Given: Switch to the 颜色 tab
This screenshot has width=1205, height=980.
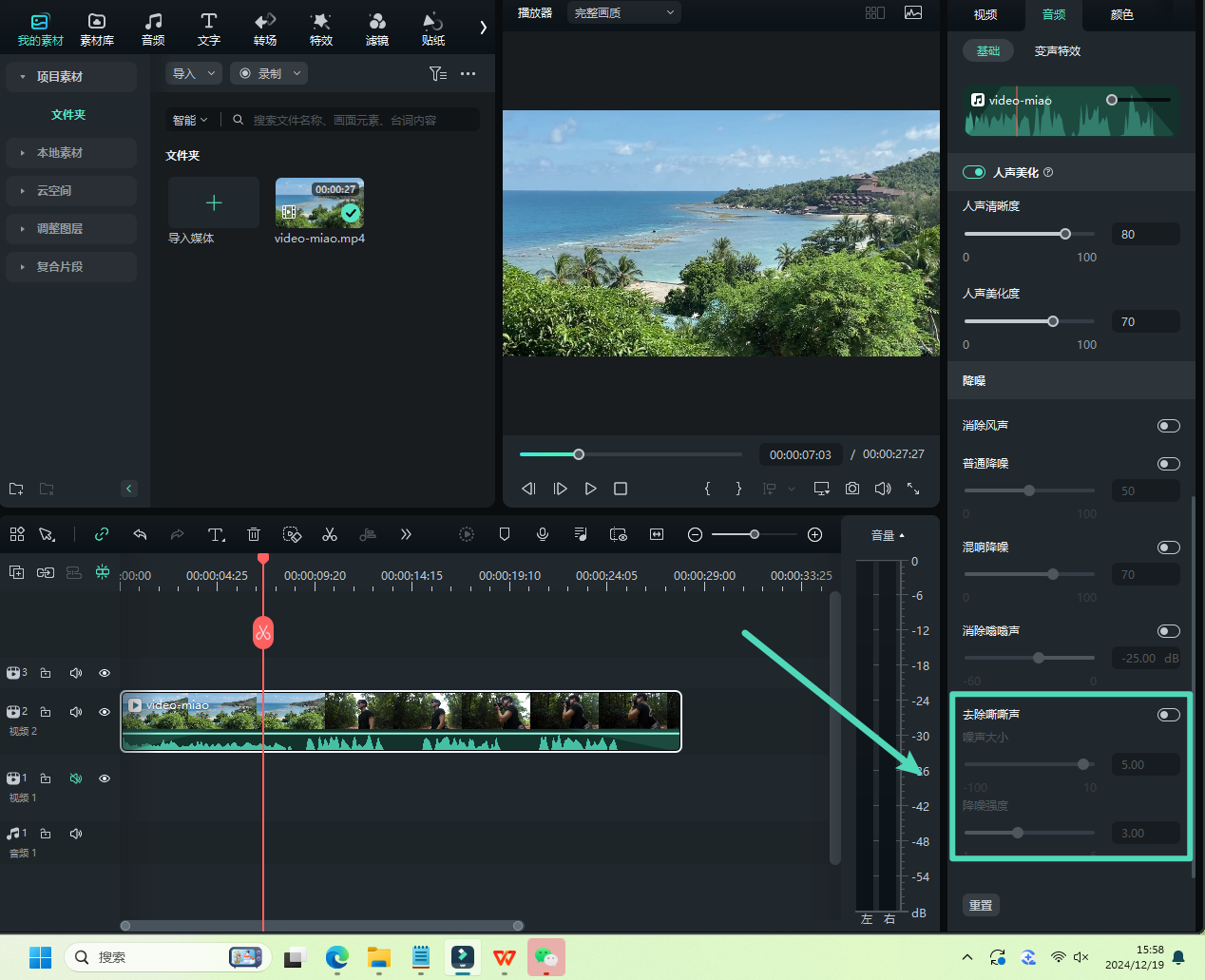Looking at the screenshot, I should click(1121, 14).
